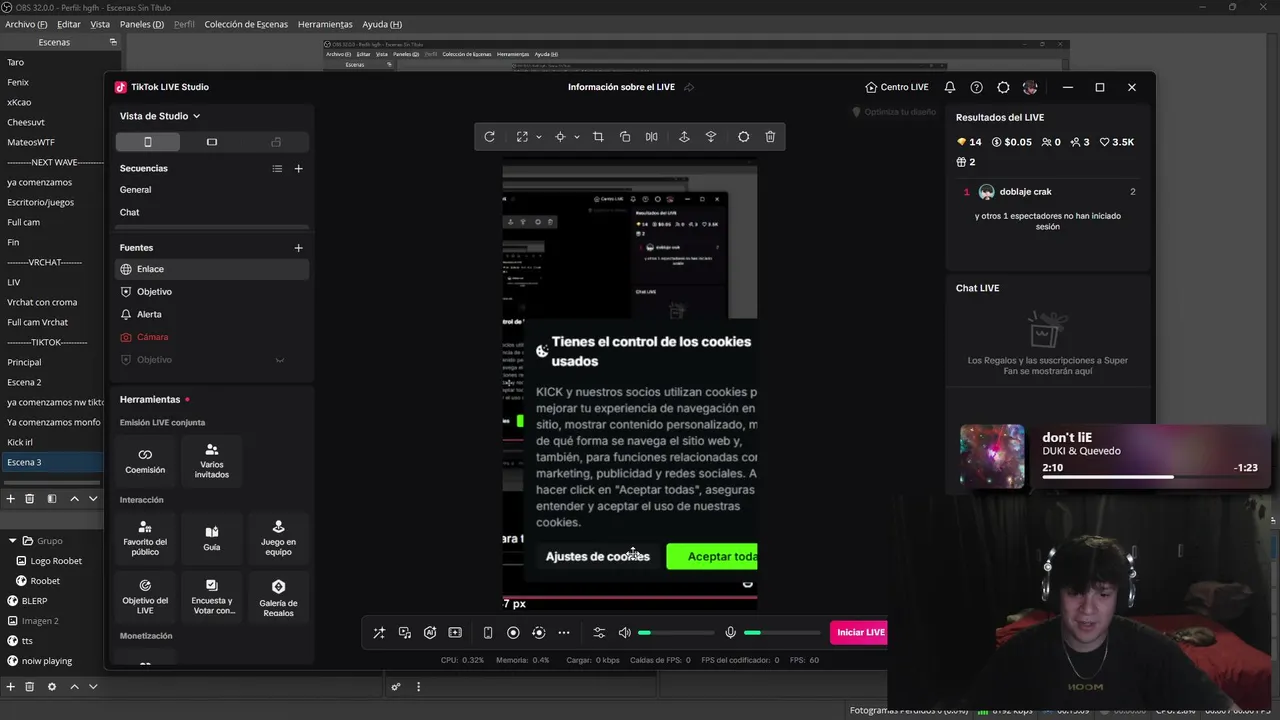Open the Paneles menu in OBS
1280x720 pixels.
point(142,24)
